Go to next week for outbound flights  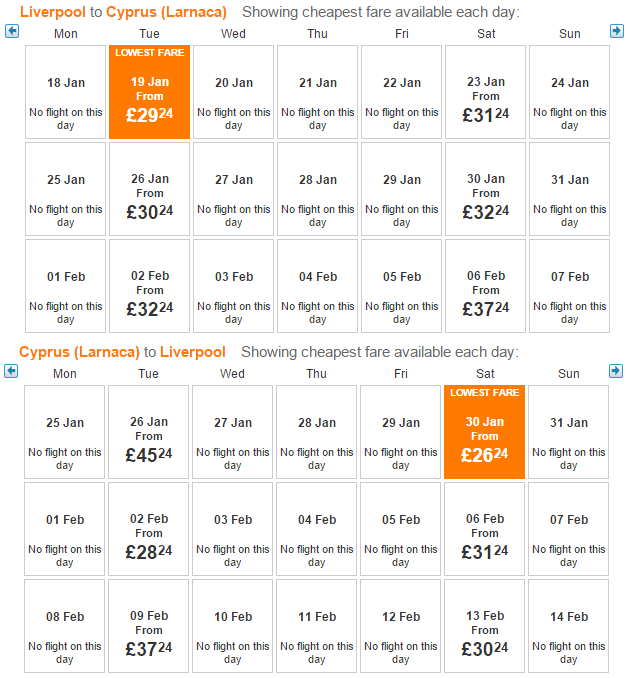(616, 31)
